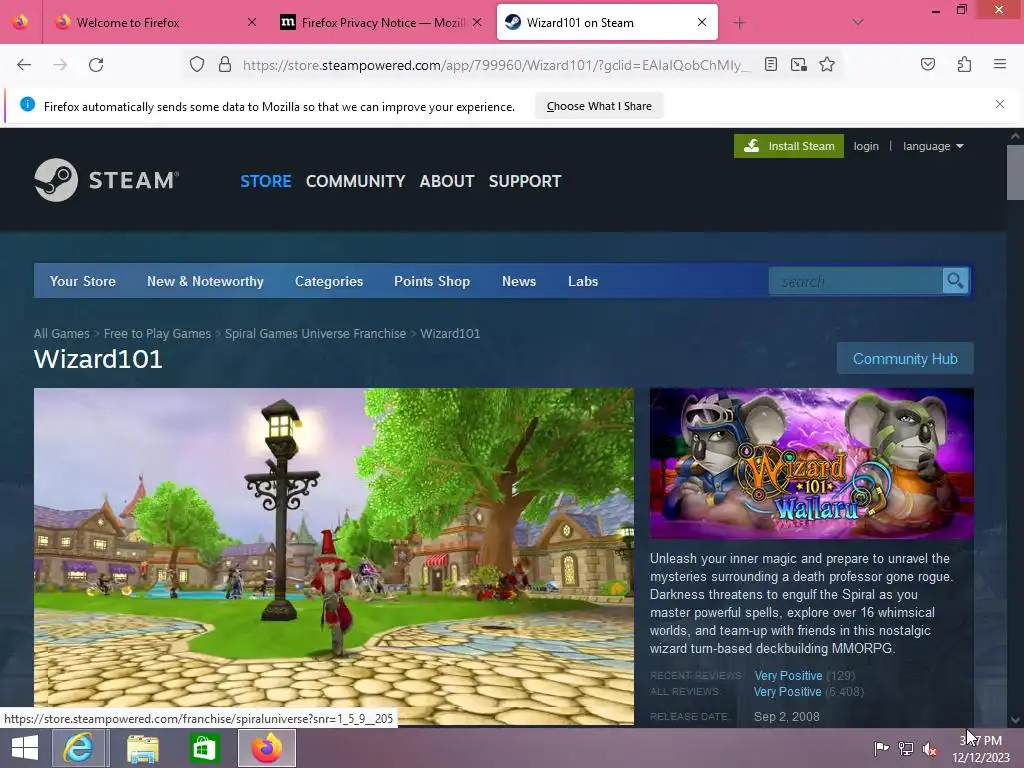
Task: Expand the list all tabs chevron
Action: [x=858, y=22]
